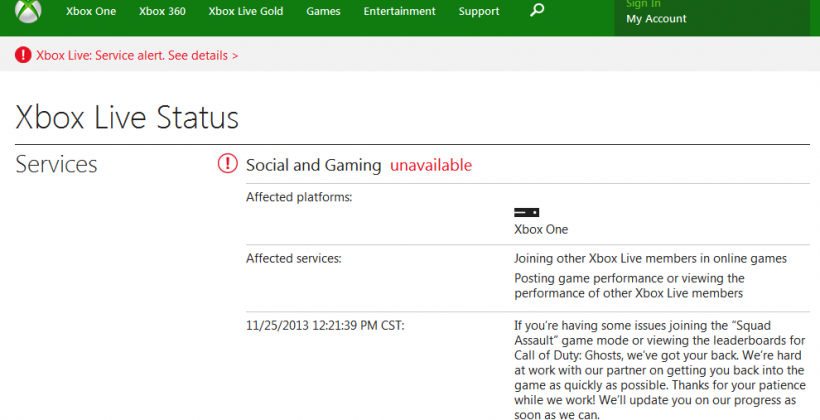Click the Social and Gaming heading
The width and height of the screenshot is (820, 420).
click(x=313, y=165)
